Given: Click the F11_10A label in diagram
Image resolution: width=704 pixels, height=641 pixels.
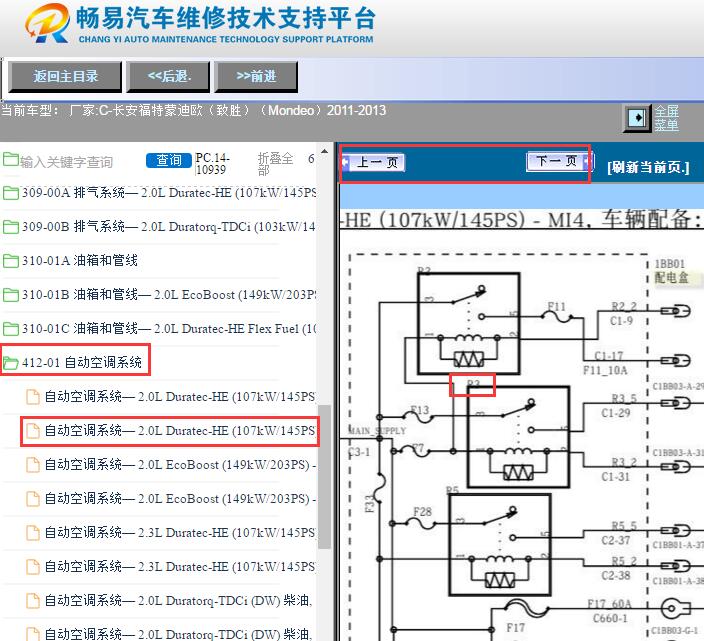Looking at the screenshot, I should [x=605, y=370].
